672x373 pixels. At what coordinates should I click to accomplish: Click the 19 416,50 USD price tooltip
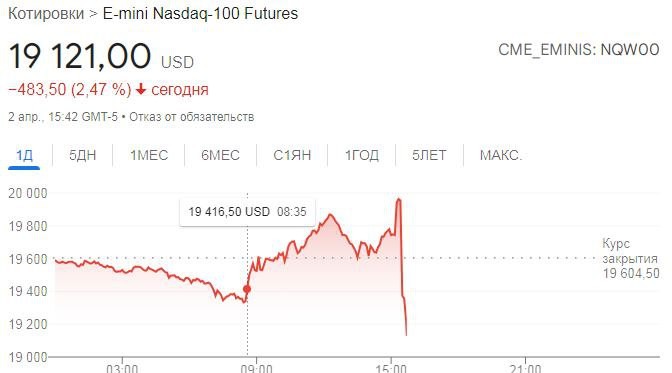pyautogui.click(x=247, y=212)
